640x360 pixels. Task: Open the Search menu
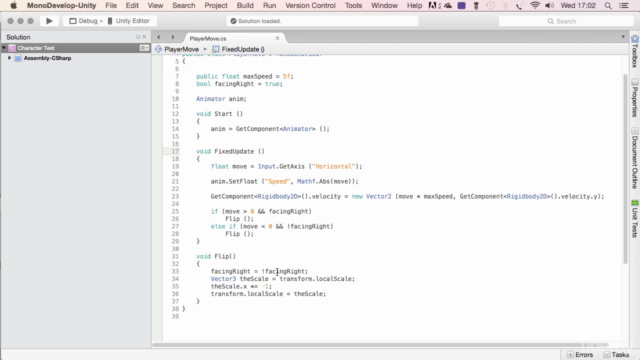tap(184, 5)
